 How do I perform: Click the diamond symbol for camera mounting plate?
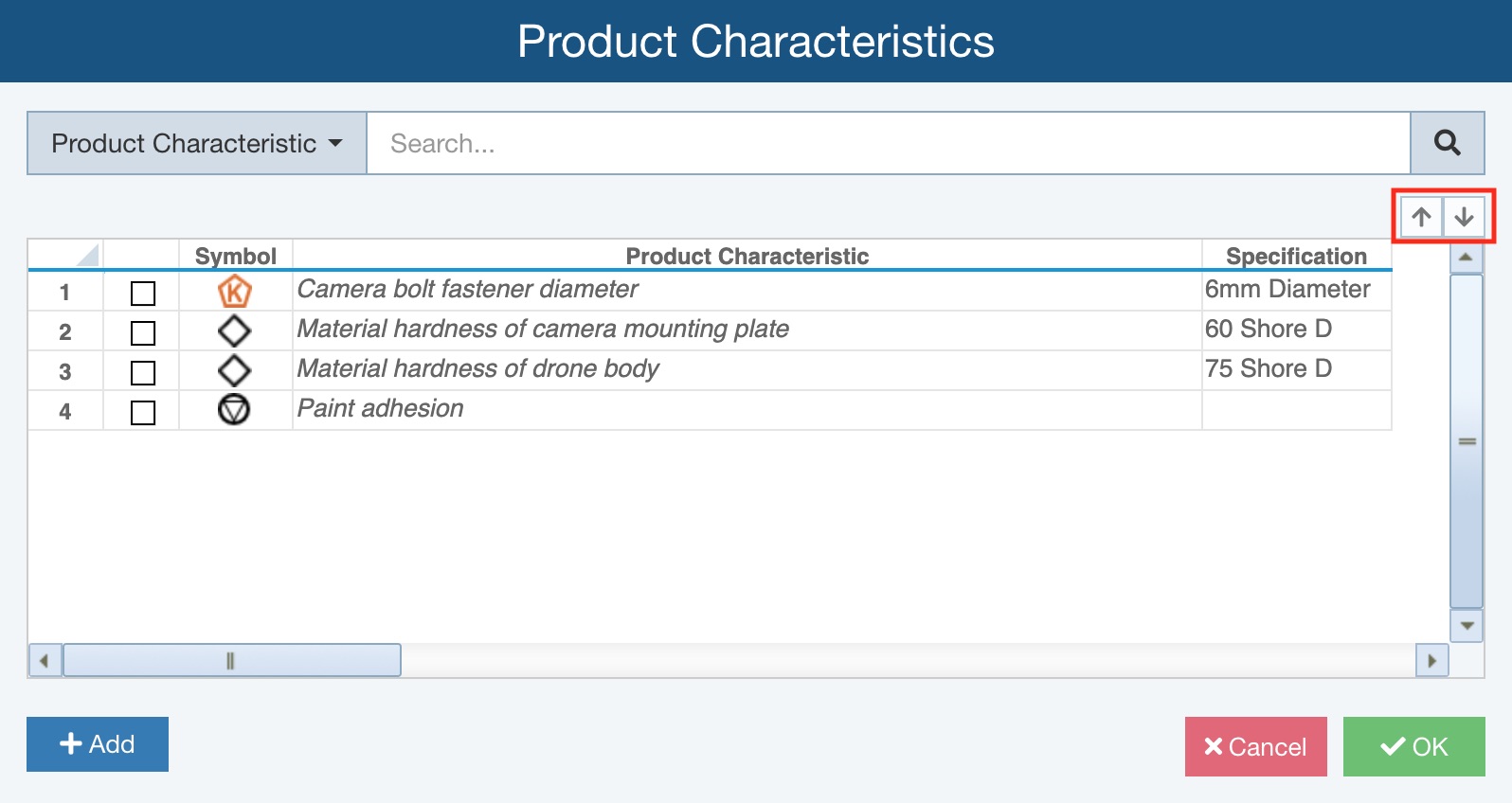point(234,331)
